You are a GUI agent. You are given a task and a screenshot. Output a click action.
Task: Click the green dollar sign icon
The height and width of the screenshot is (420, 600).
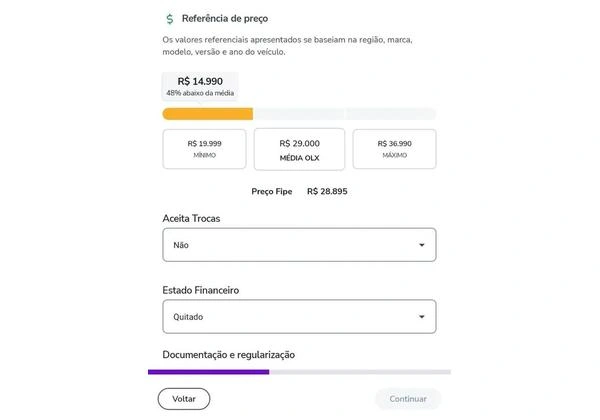click(x=170, y=18)
